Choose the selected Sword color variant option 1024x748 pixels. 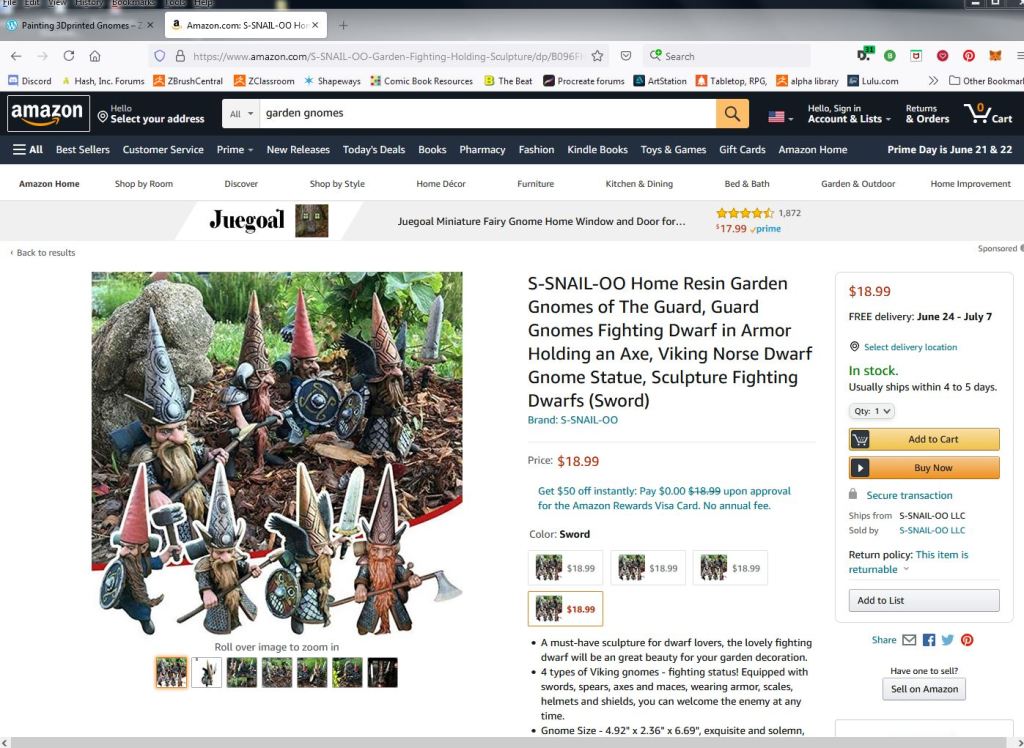[565, 609]
